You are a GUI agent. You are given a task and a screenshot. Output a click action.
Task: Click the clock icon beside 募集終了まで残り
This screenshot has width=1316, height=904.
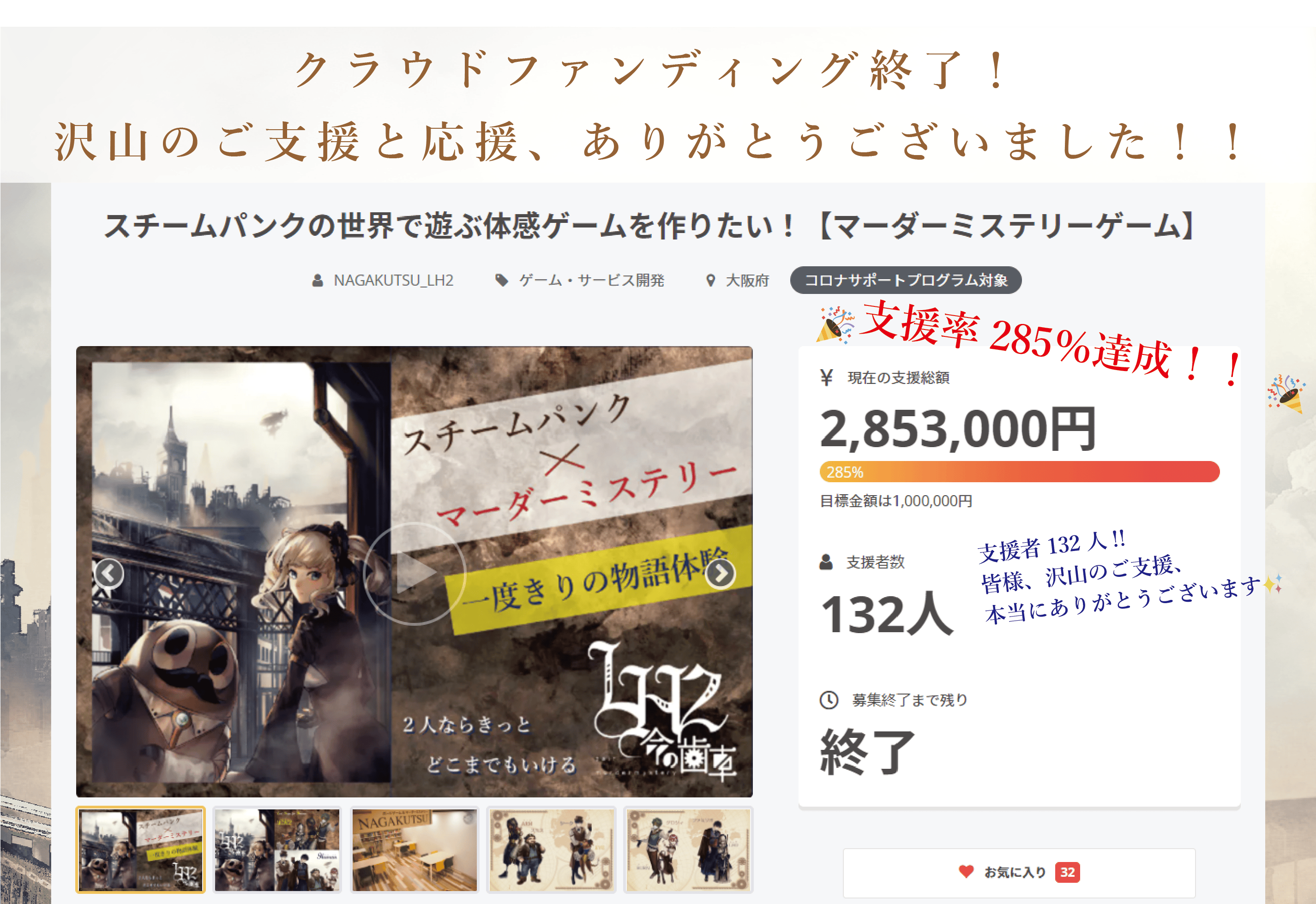pyautogui.click(x=829, y=700)
